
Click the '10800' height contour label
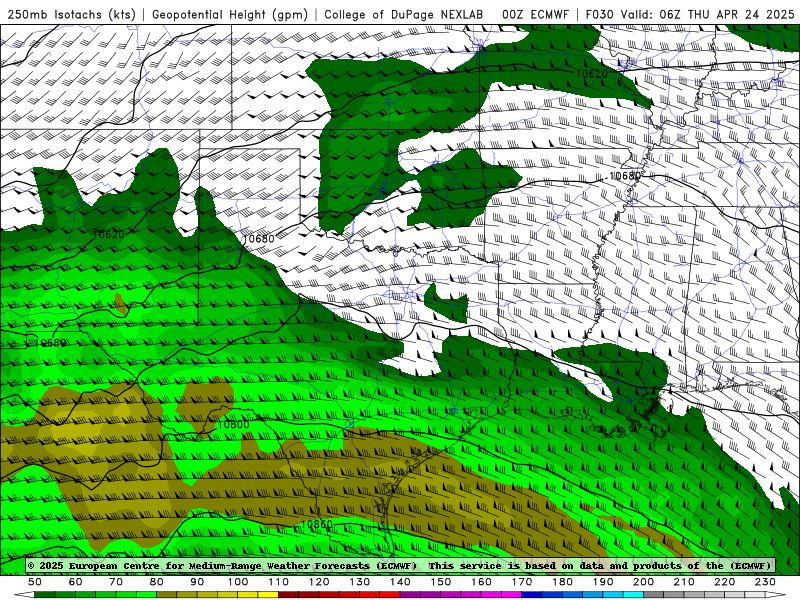coord(233,424)
